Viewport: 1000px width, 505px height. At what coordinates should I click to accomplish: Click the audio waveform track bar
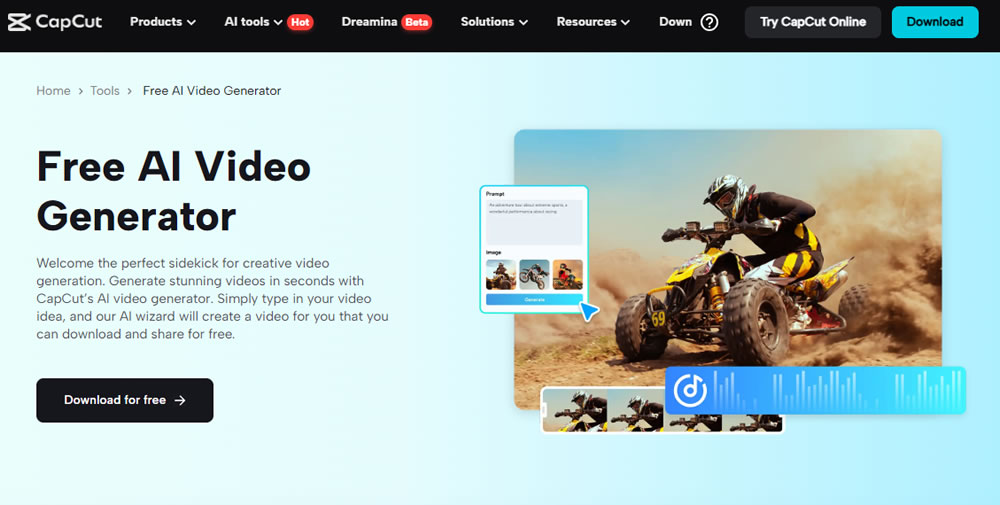(816, 390)
